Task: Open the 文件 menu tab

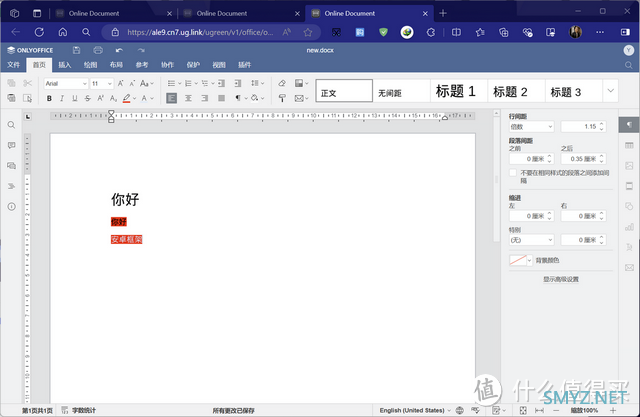Action: pos(14,65)
